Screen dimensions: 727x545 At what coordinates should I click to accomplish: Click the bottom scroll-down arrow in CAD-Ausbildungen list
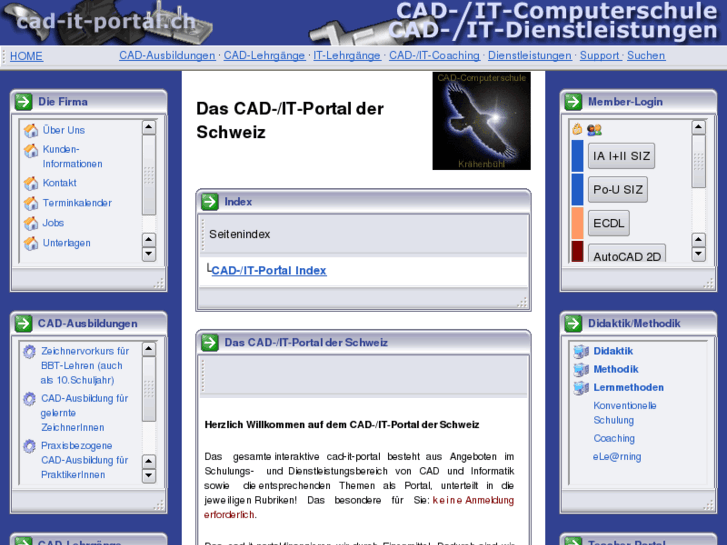[x=148, y=475]
